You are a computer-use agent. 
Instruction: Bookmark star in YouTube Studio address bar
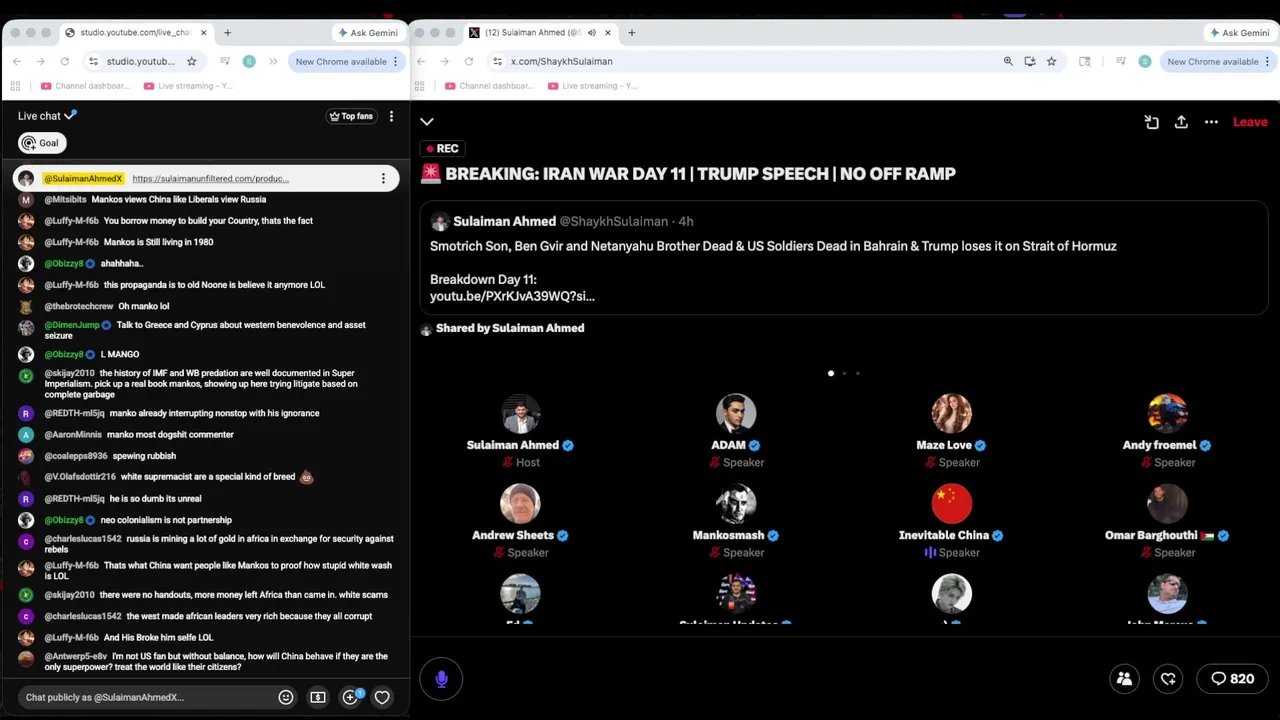pyautogui.click(x=192, y=61)
